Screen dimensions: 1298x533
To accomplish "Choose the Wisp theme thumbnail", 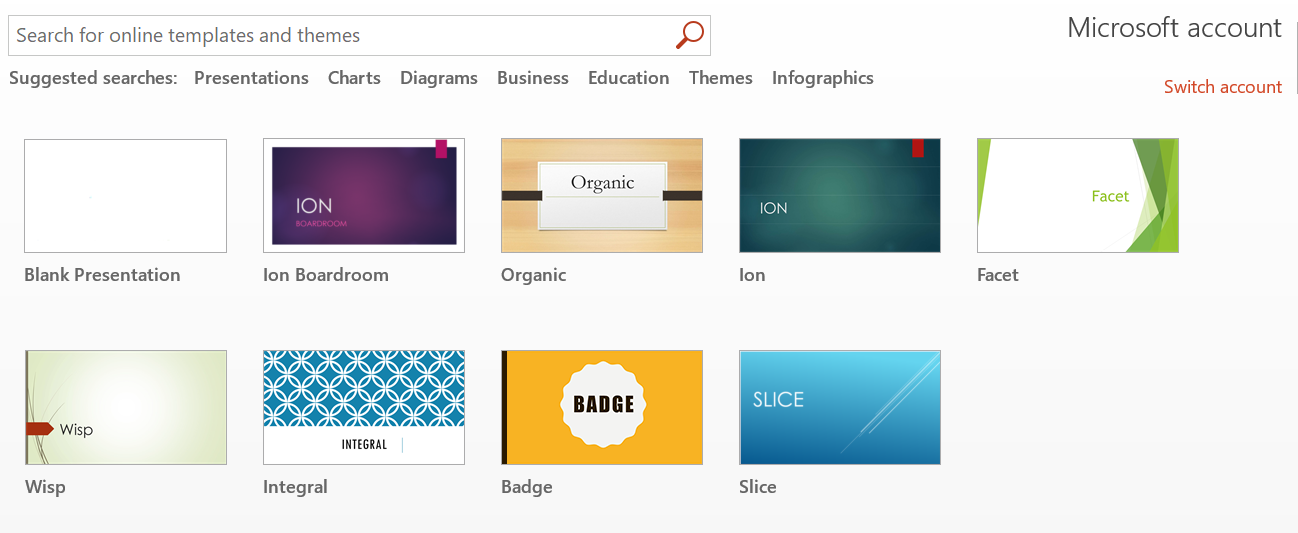I will pyautogui.click(x=125, y=407).
